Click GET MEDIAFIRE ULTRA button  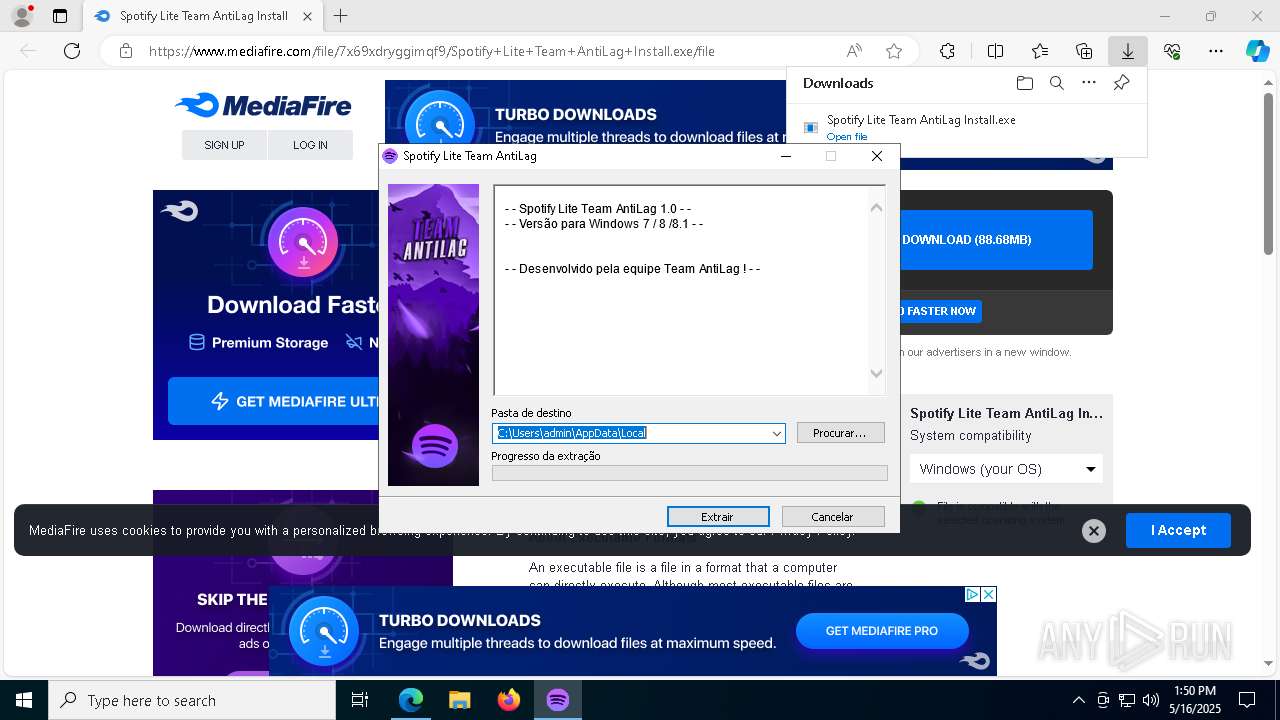[274, 401]
